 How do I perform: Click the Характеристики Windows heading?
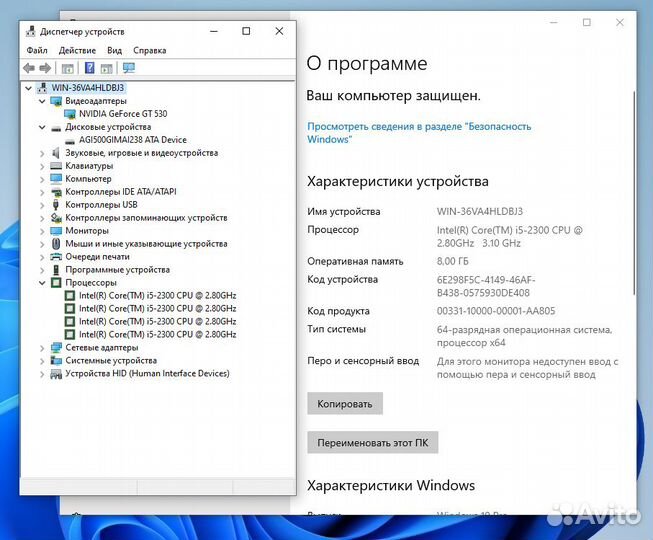(x=391, y=485)
